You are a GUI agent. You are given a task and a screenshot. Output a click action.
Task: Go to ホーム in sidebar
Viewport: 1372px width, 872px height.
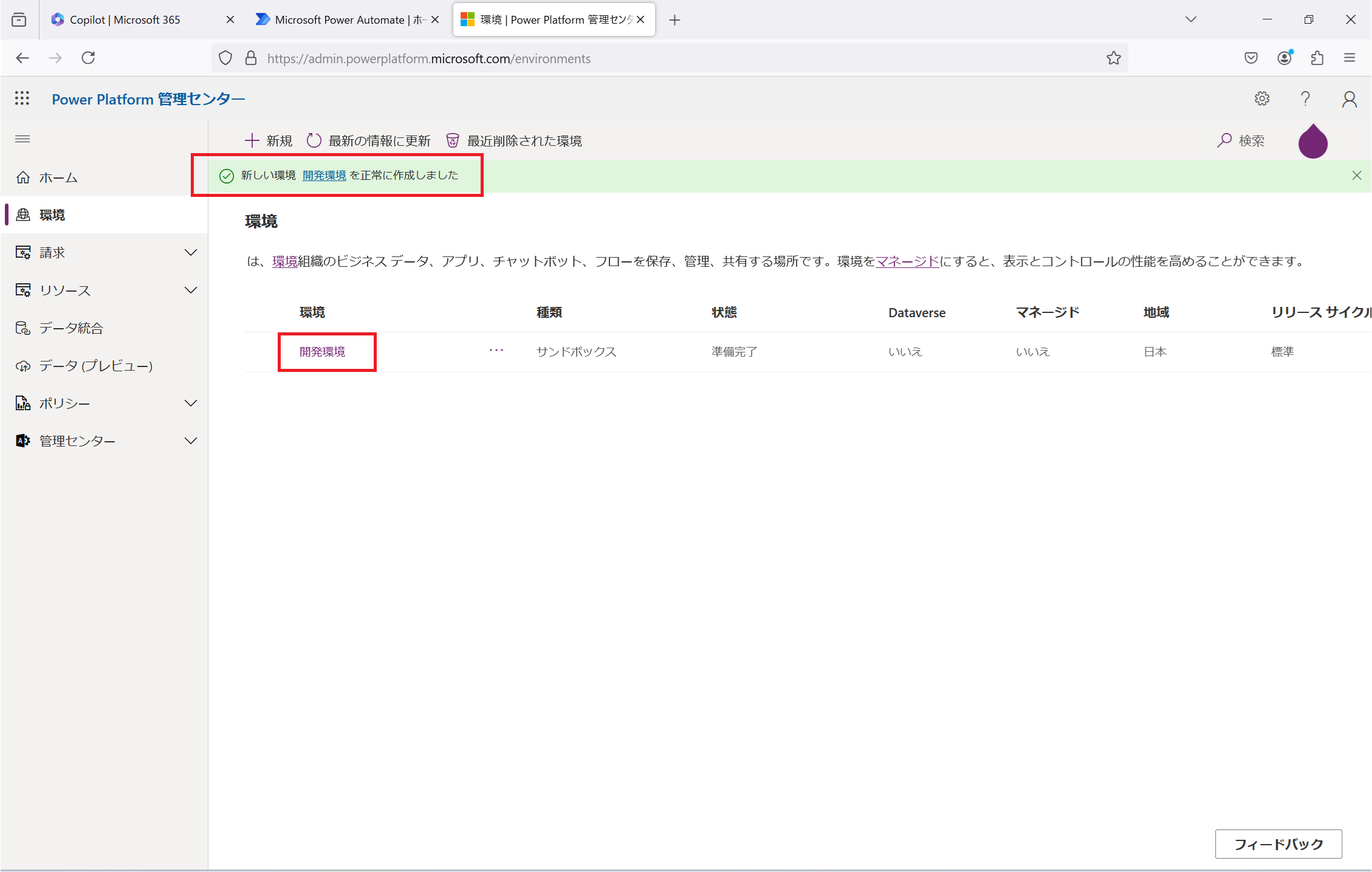click(58, 178)
